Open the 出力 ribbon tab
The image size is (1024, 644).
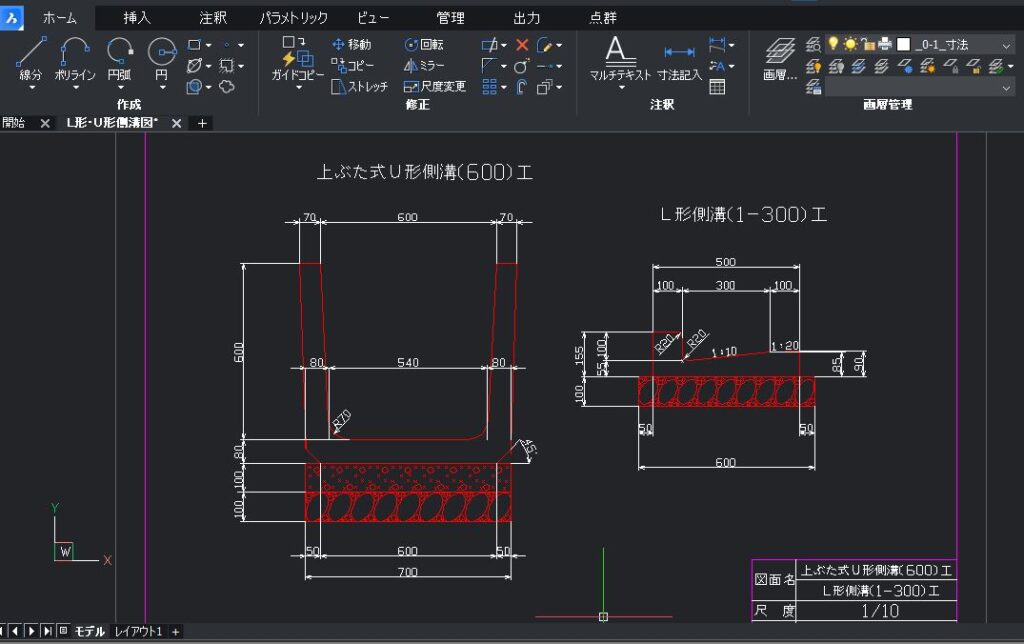click(x=527, y=17)
